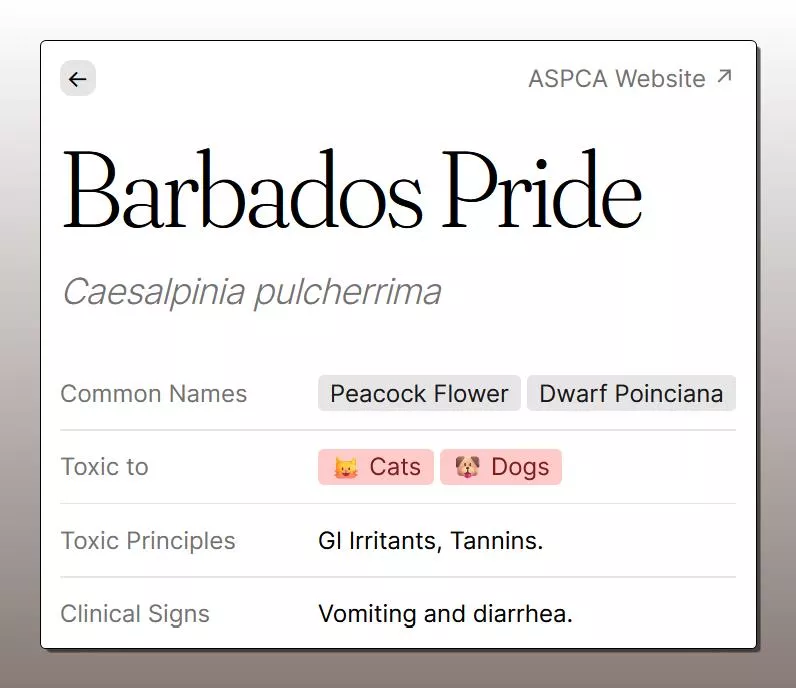The width and height of the screenshot is (796, 688).
Task: Click the Common Names label
Action: [153, 394]
